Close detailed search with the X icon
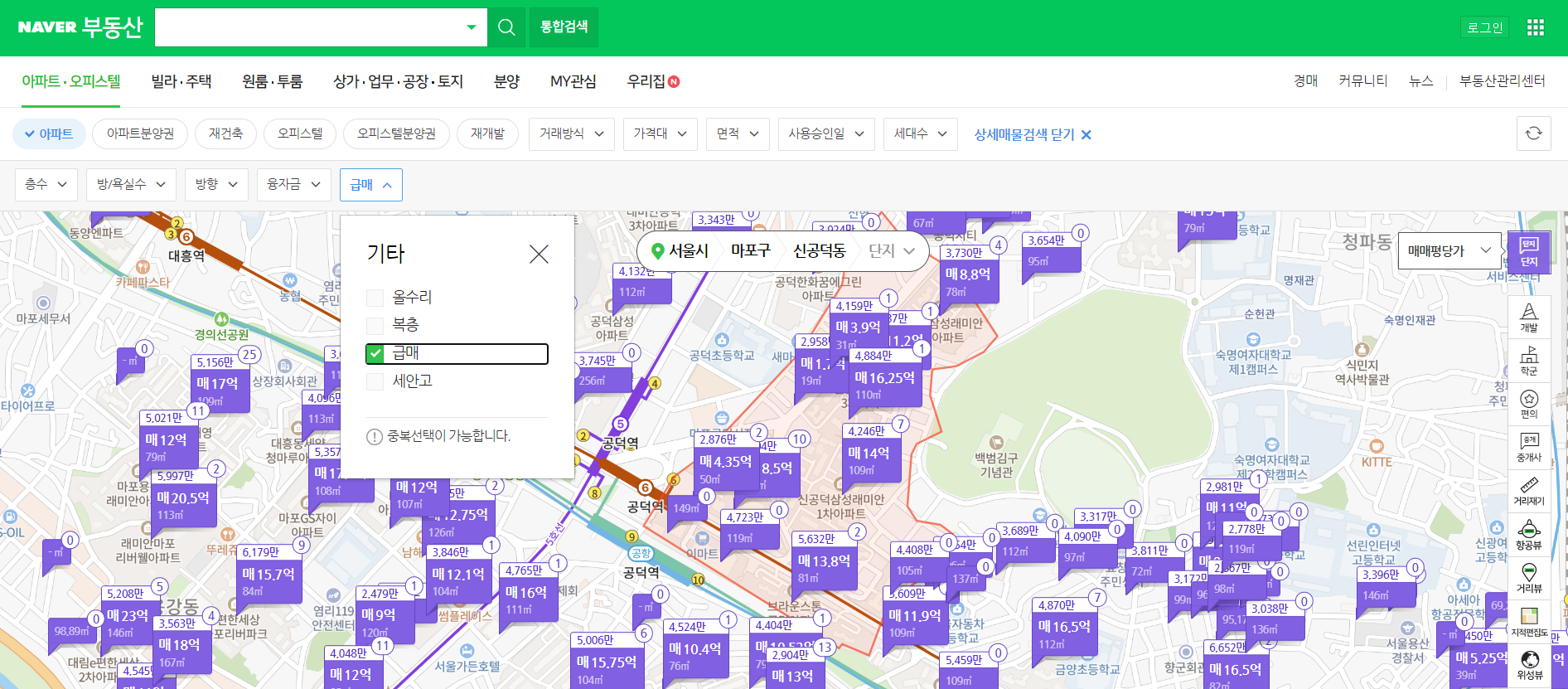Viewport: 1568px width, 689px height. click(x=1086, y=134)
